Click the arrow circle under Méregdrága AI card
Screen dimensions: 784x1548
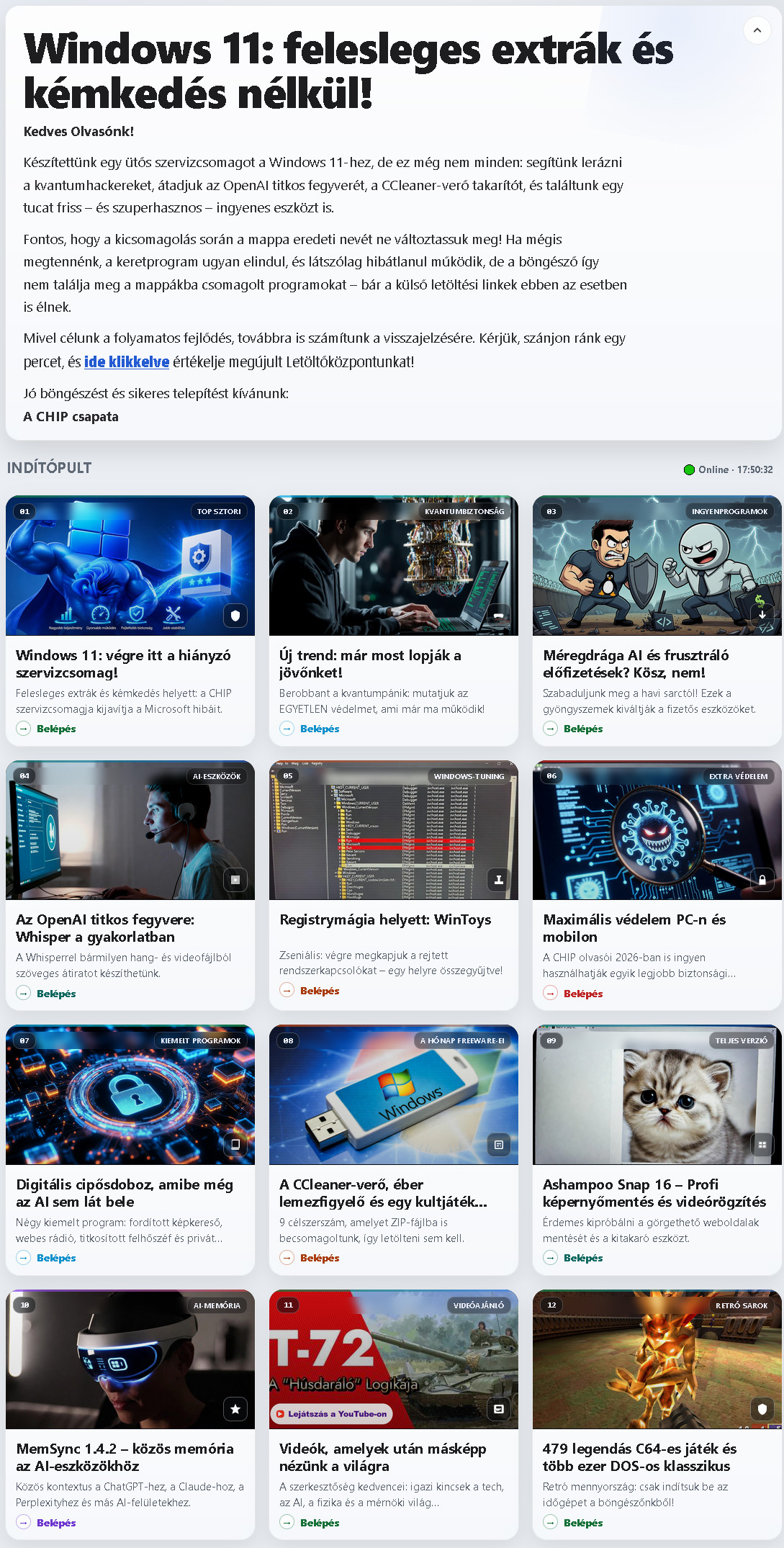[x=551, y=729]
